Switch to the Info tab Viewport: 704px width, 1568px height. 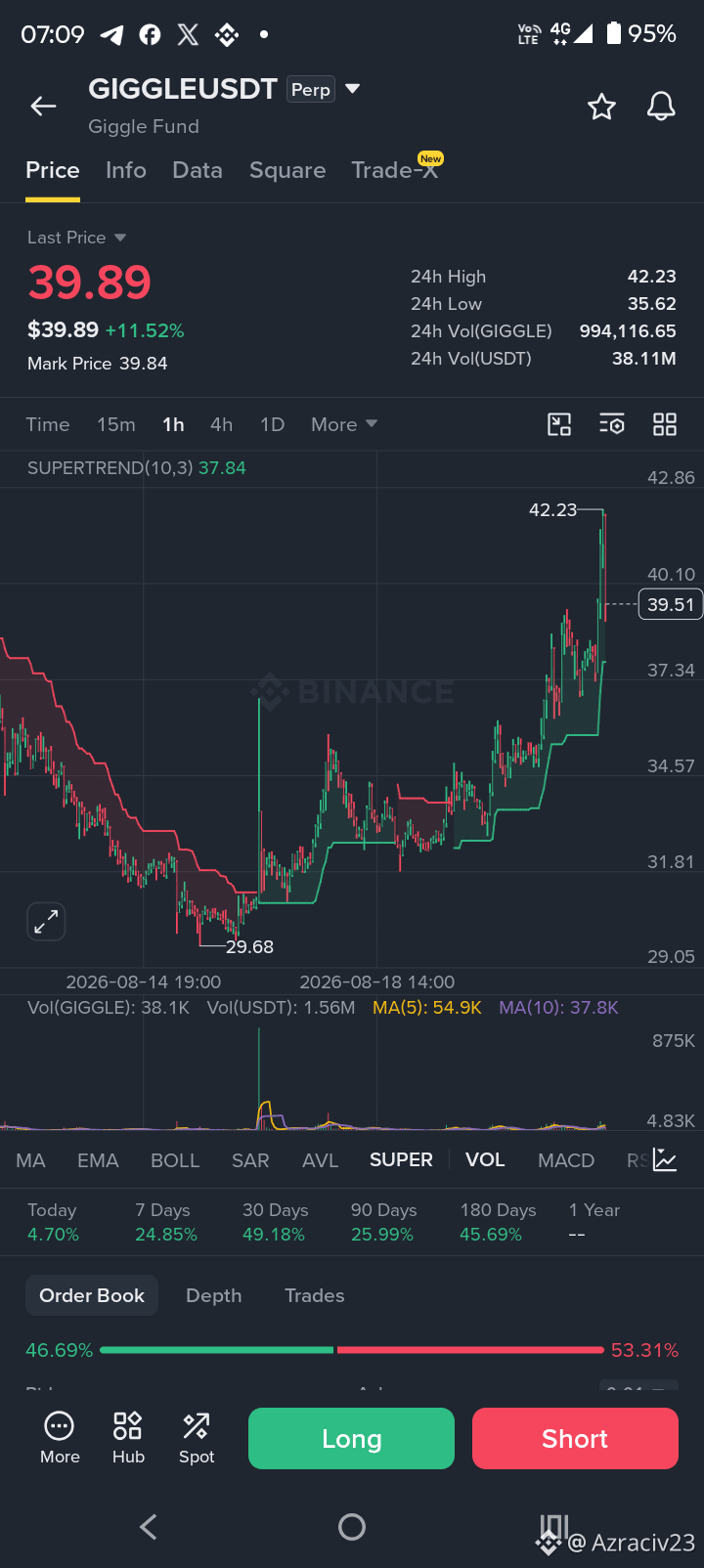pos(126,170)
